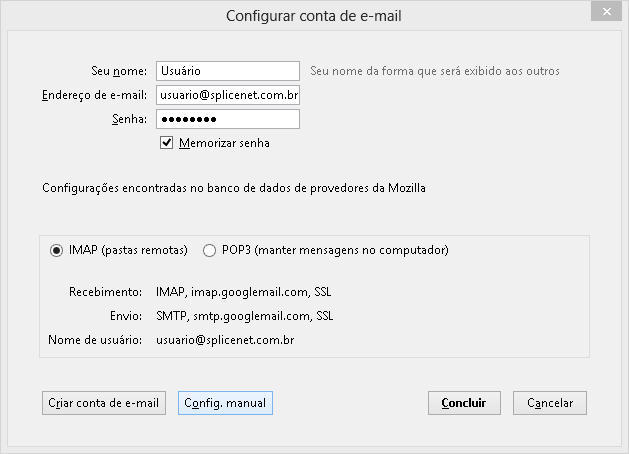Click the IMAP (pastas remotas) label text
The width and height of the screenshot is (629, 454).
point(128,250)
